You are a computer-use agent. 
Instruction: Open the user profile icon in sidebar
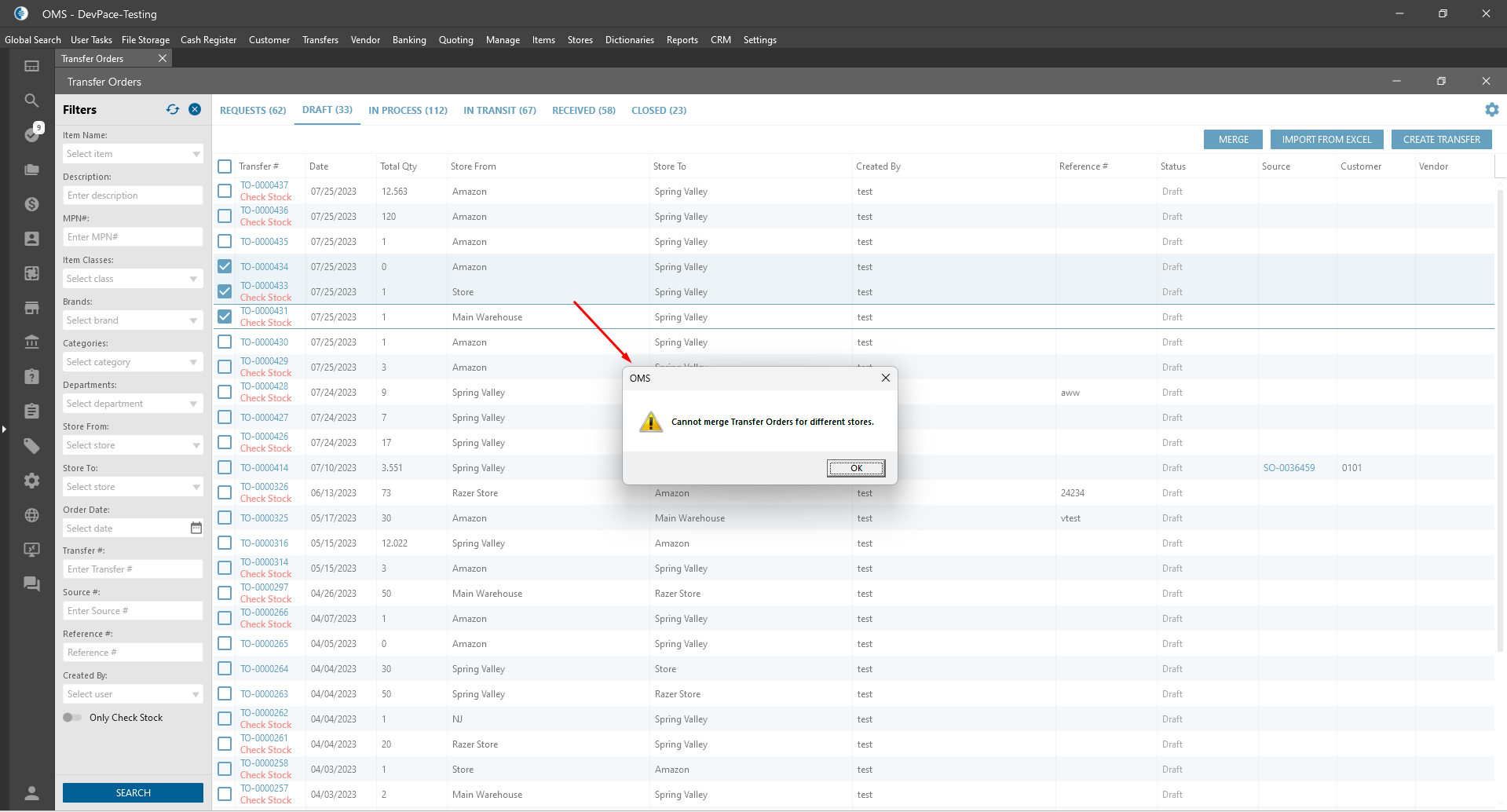31,793
